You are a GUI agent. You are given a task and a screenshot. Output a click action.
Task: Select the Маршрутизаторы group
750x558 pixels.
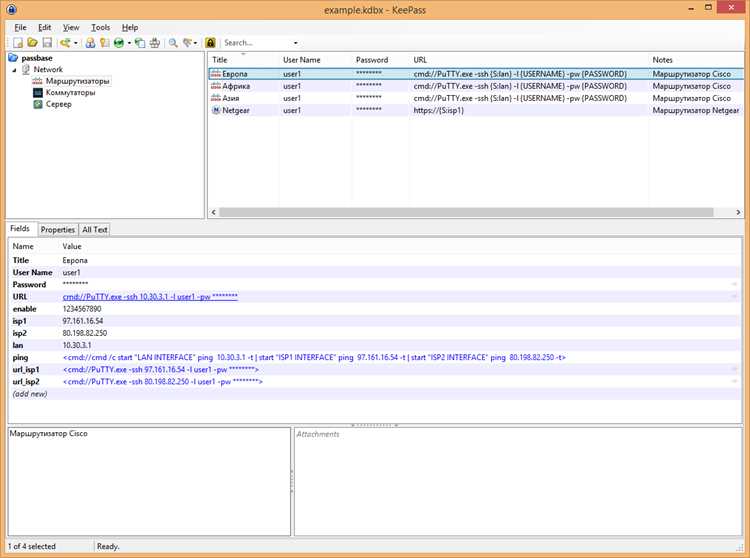[x=77, y=81]
